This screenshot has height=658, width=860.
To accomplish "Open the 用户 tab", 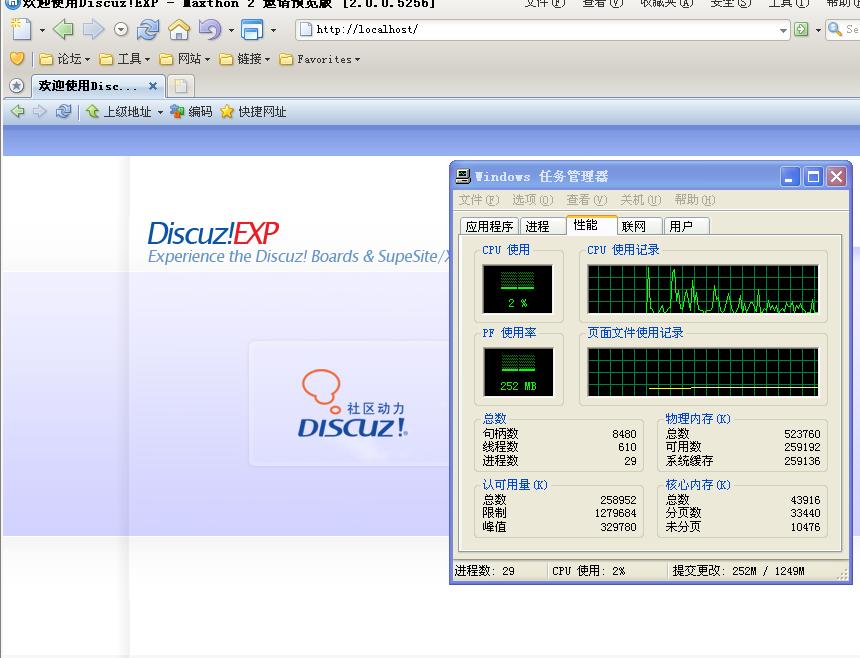I will (681, 226).
